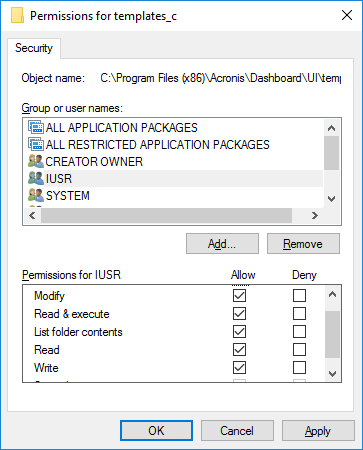Image resolution: width=363 pixels, height=450 pixels.
Task: Select the ALL APPLICATION PACKAGES icon
Action: (36, 128)
